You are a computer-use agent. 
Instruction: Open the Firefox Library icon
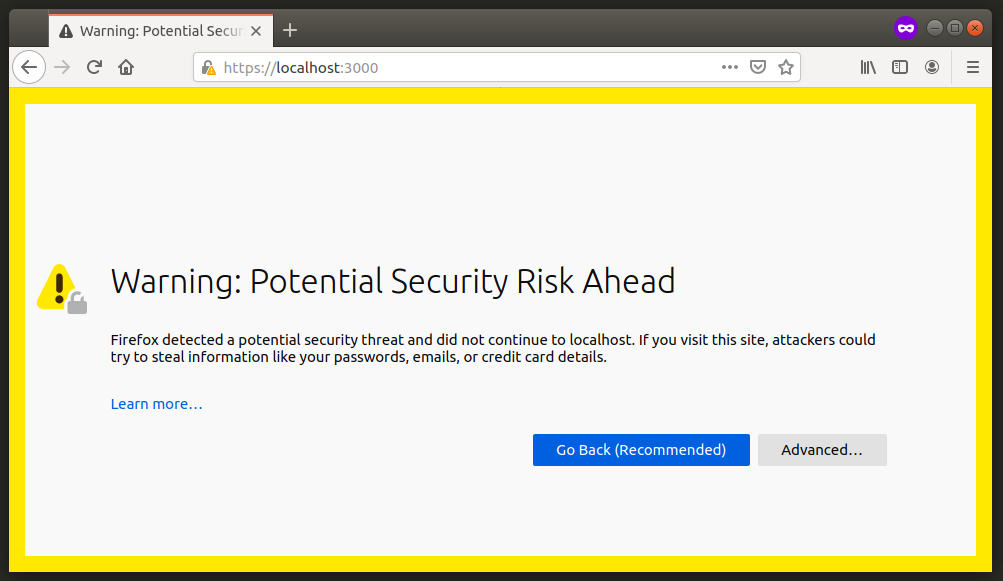868,67
